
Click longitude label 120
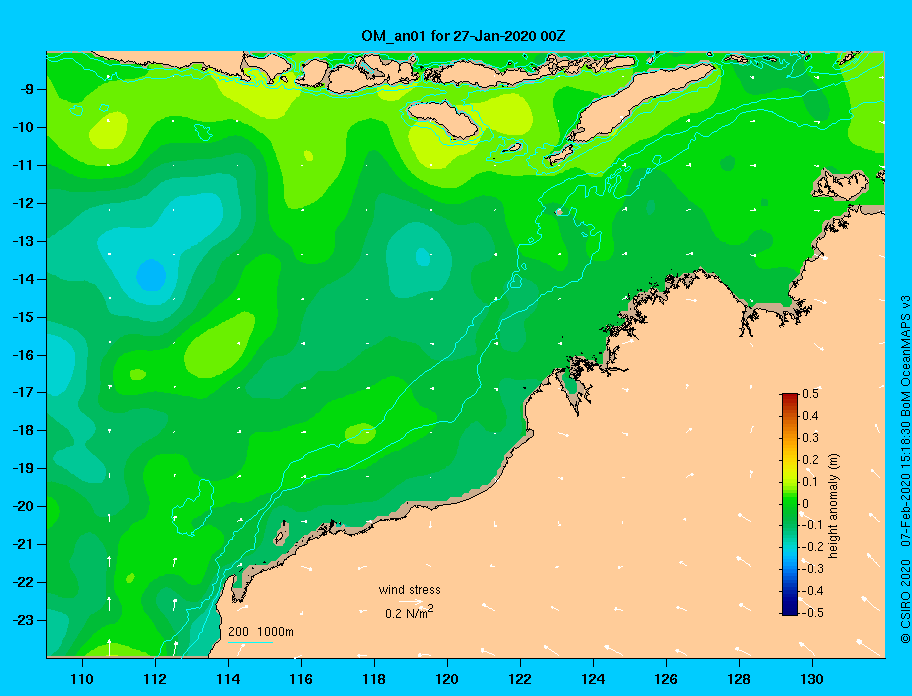(447, 679)
